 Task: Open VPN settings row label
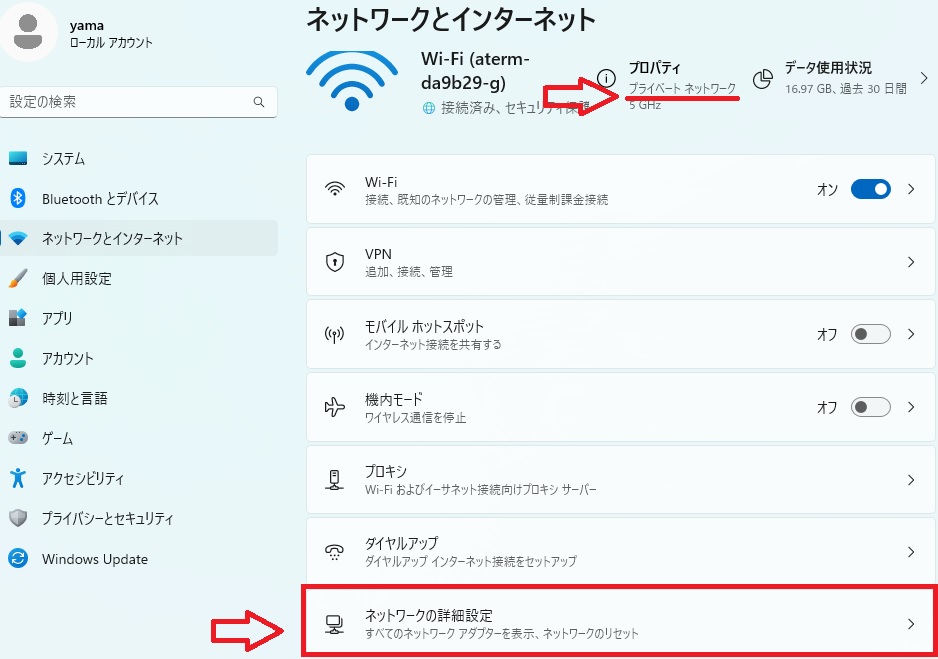(378, 254)
